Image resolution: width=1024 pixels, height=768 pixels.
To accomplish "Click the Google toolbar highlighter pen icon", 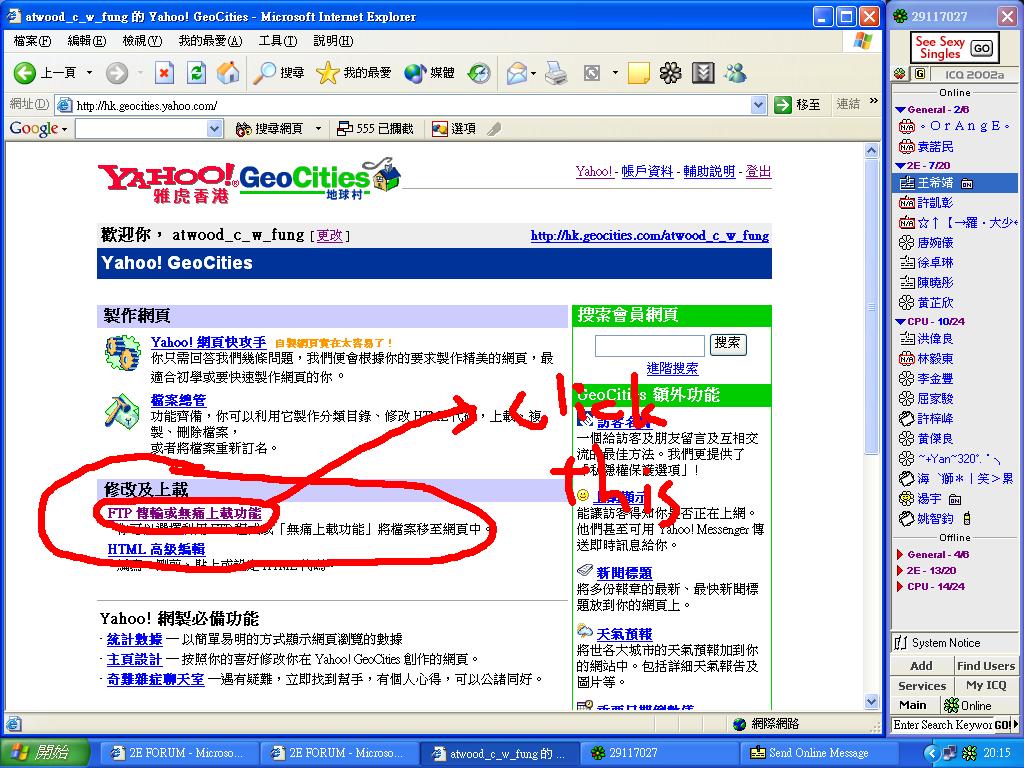I will (494, 129).
